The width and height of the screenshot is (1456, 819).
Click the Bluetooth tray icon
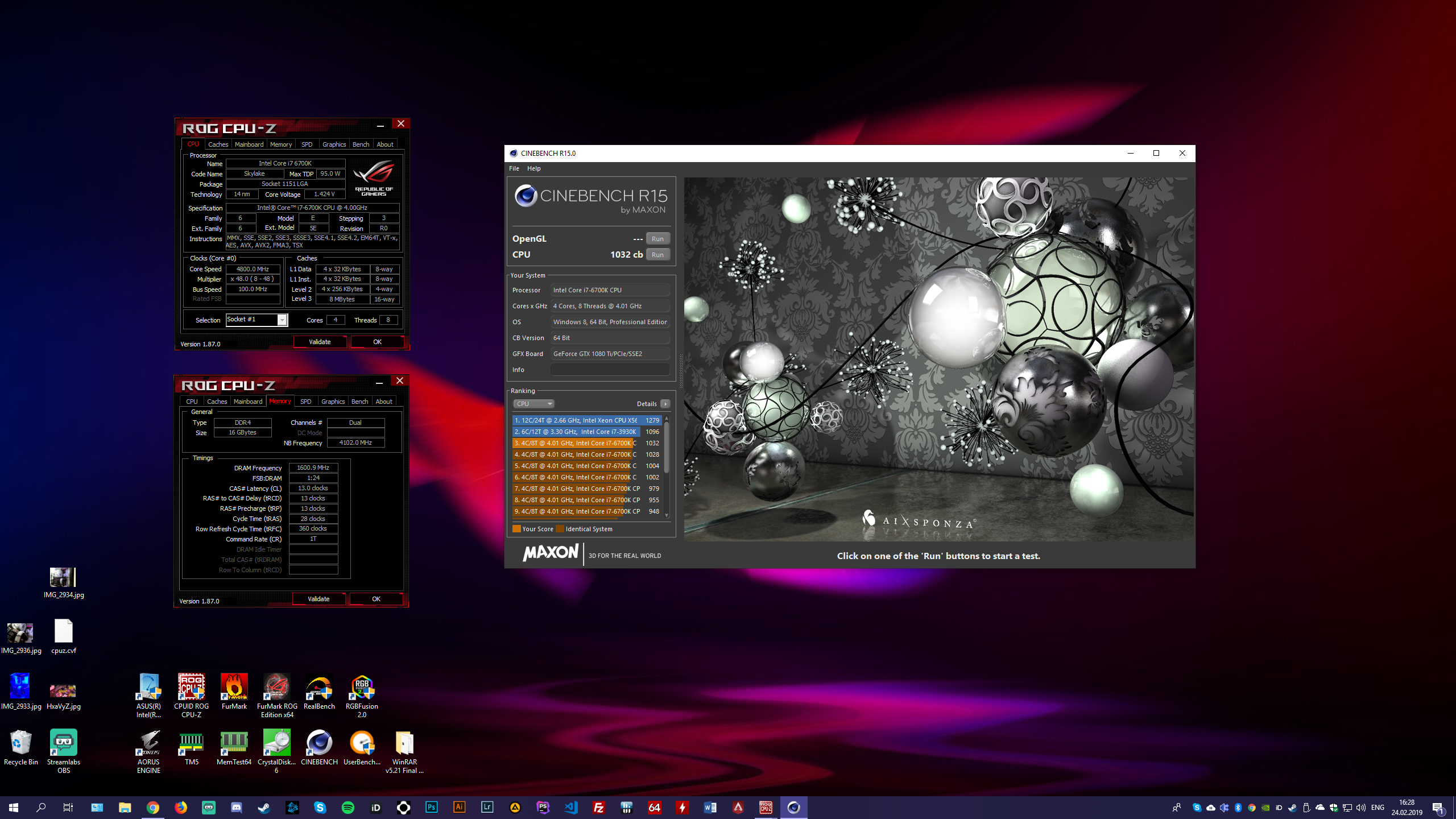1238,808
